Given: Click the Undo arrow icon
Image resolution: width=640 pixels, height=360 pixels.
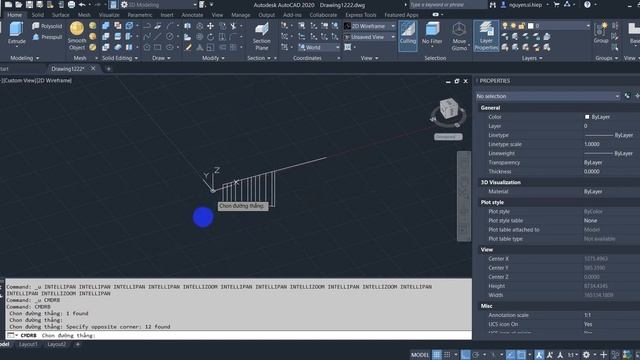Looking at the screenshot, I should pyautogui.click(x=82, y=4).
